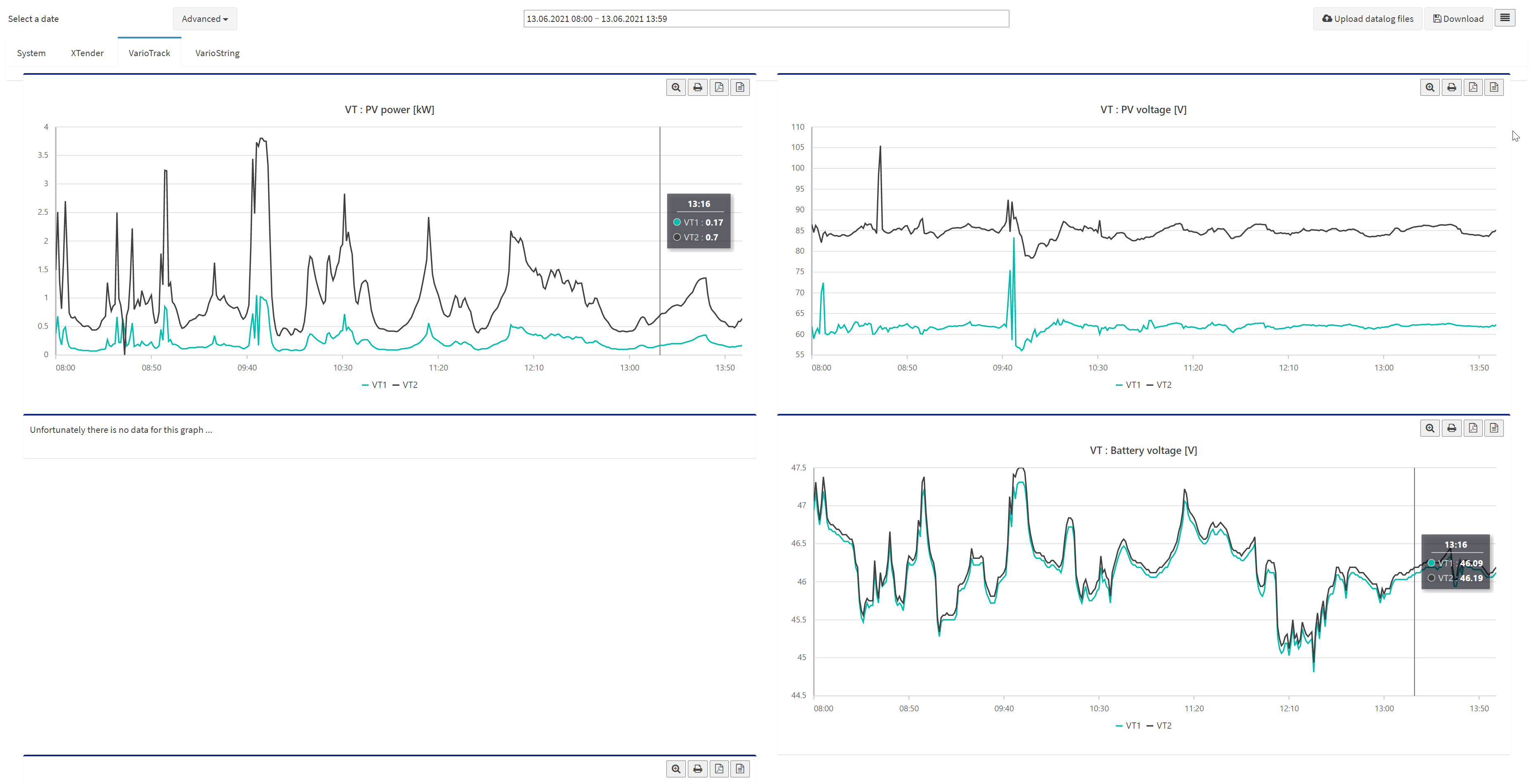Click Upload datalog files button
This screenshot has width=1534, height=784.
click(1368, 19)
